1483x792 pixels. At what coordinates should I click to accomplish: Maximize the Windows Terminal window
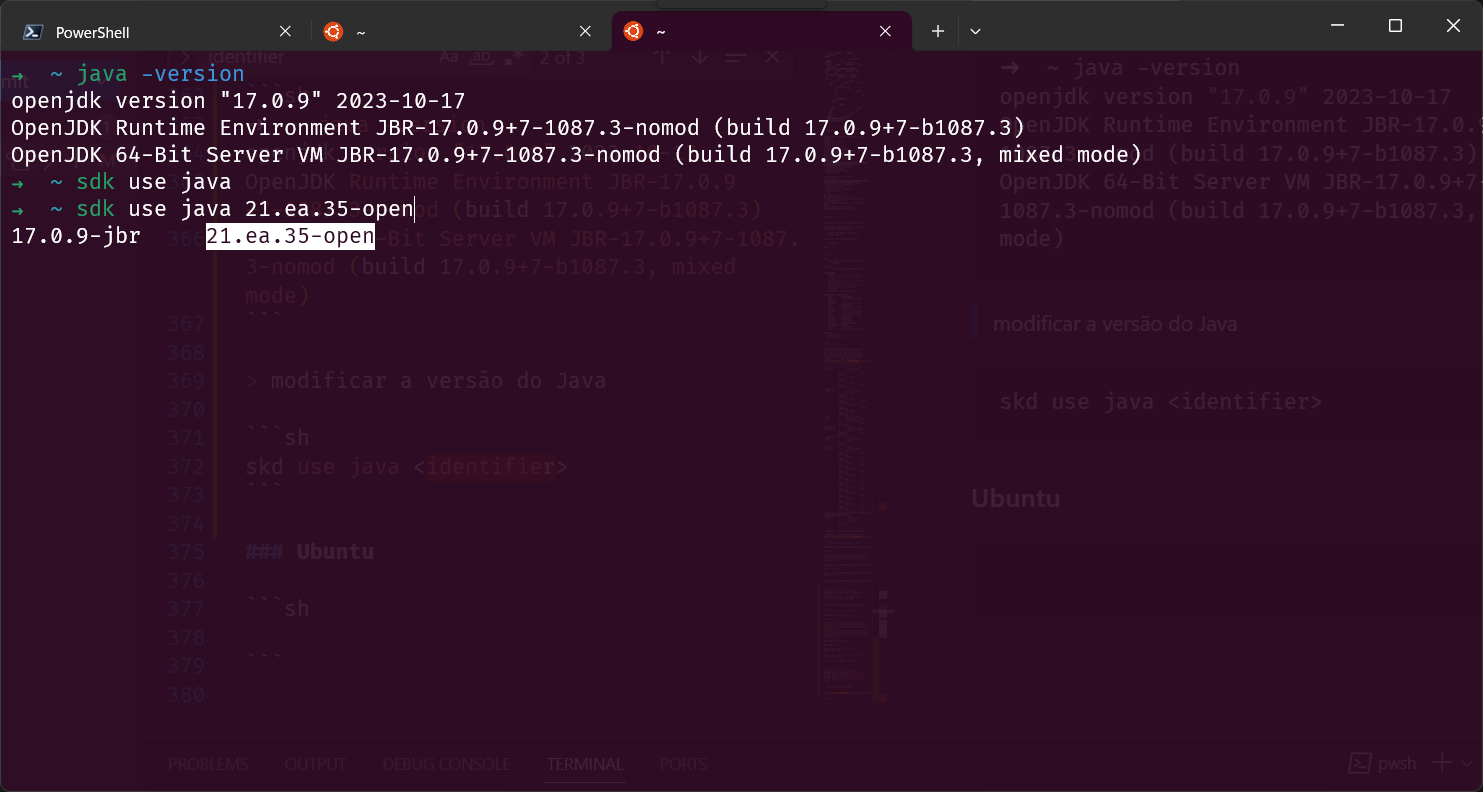pos(1395,26)
